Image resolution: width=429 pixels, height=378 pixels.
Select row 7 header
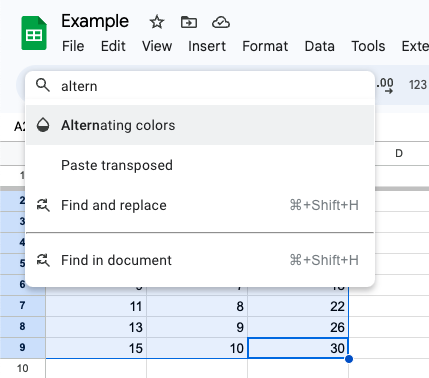pos(22,306)
